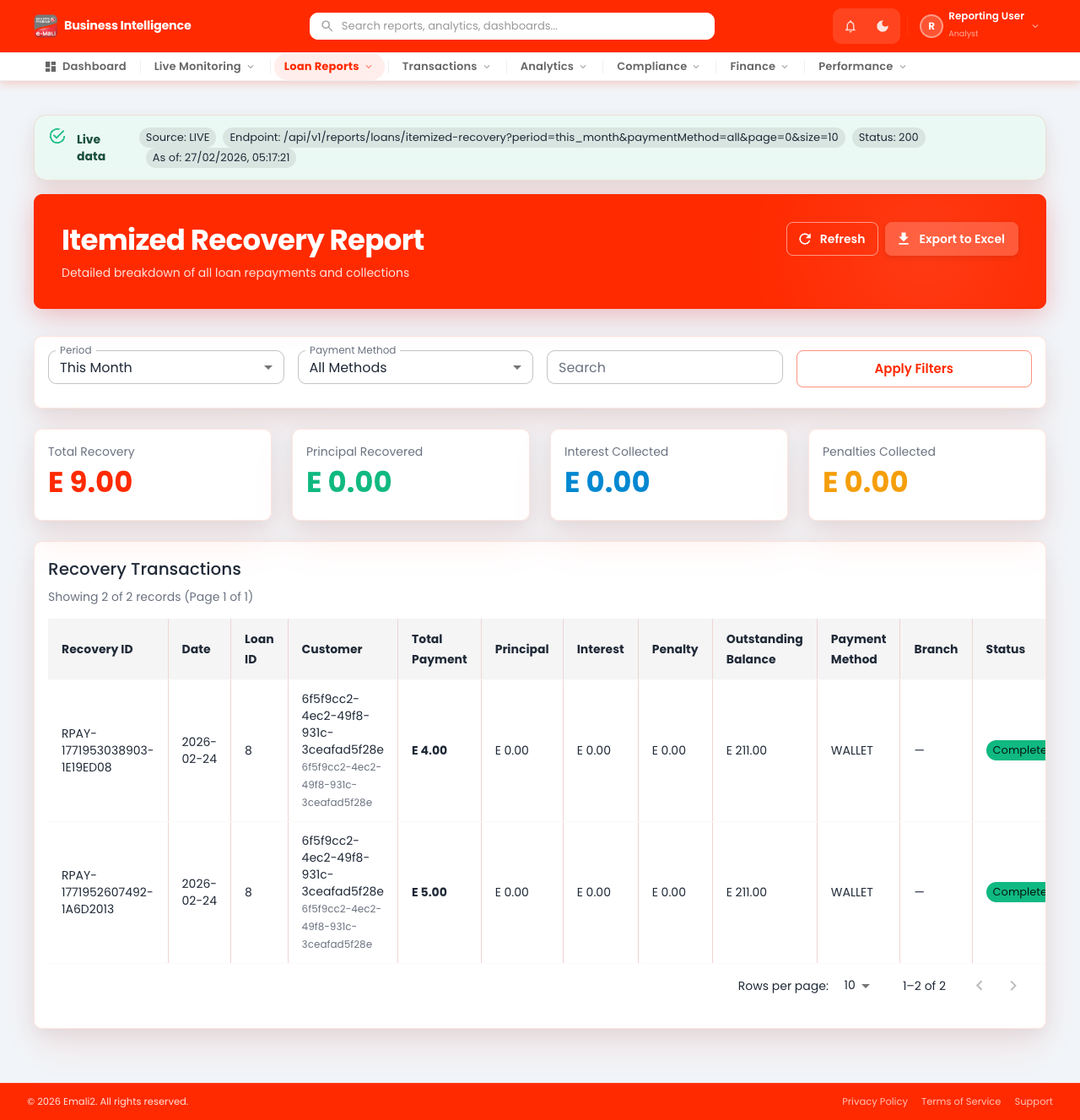1080x1120 pixels.
Task: Click Completed status of E 5.00 row
Action: (1016, 892)
